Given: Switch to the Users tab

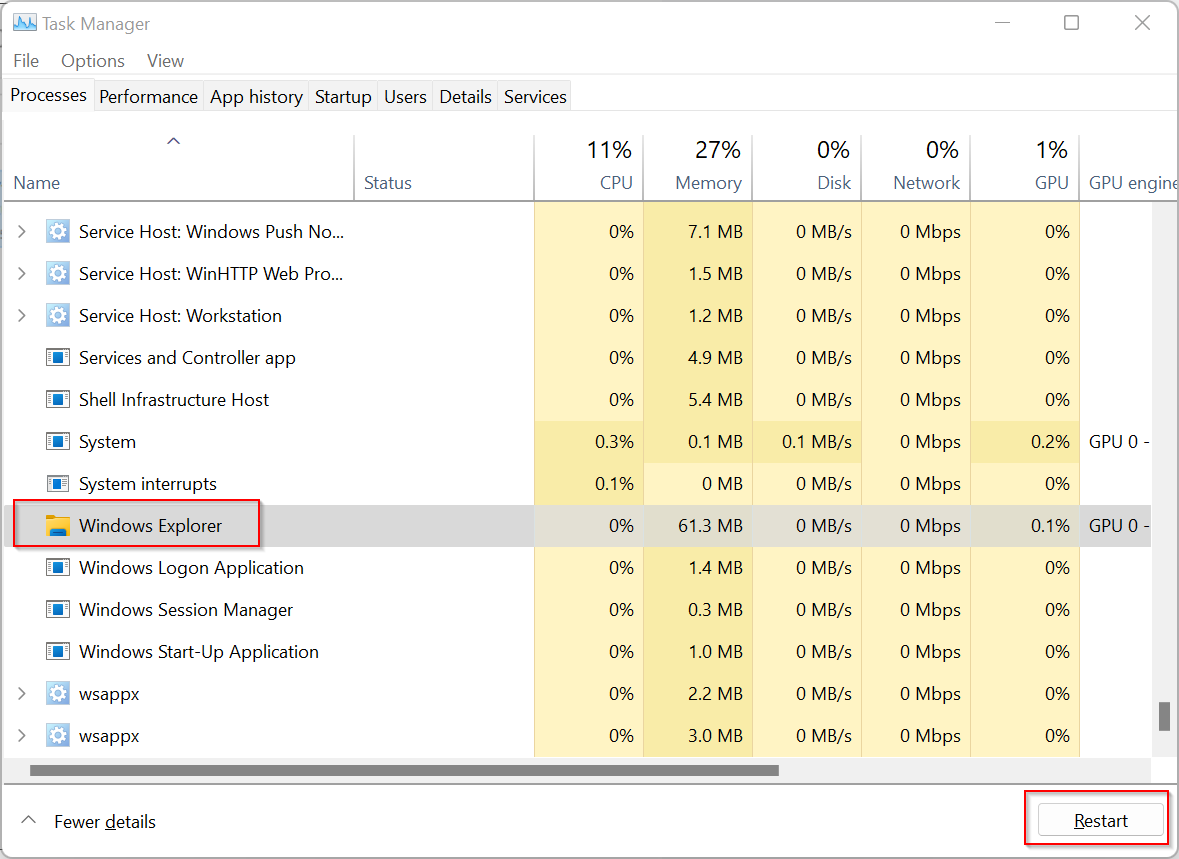Looking at the screenshot, I should 405,97.
